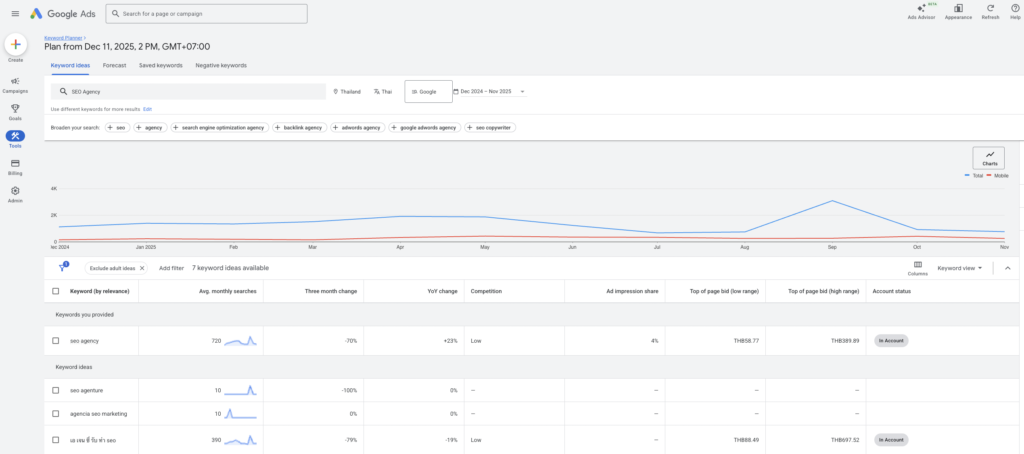Sort by Keyword (by relevance) header
Viewport: 1024px width, 454px height.
(99, 291)
